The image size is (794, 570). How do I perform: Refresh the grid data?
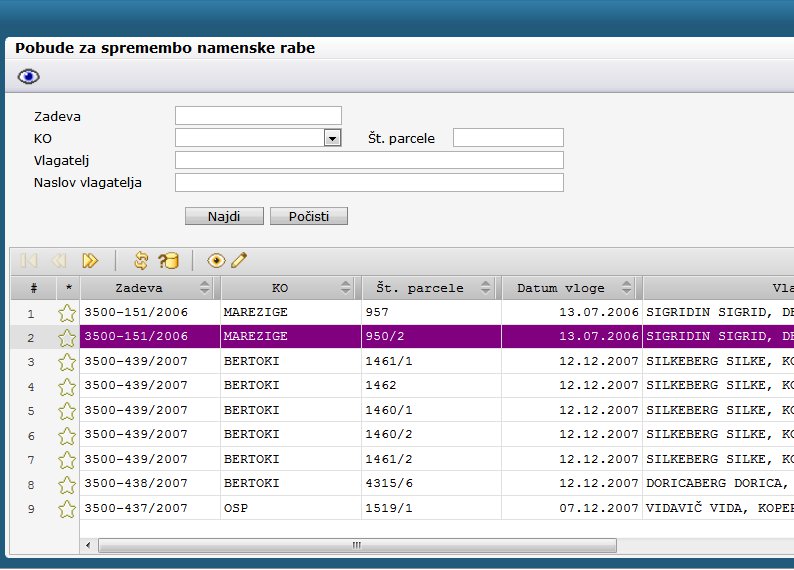(x=141, y=261)
